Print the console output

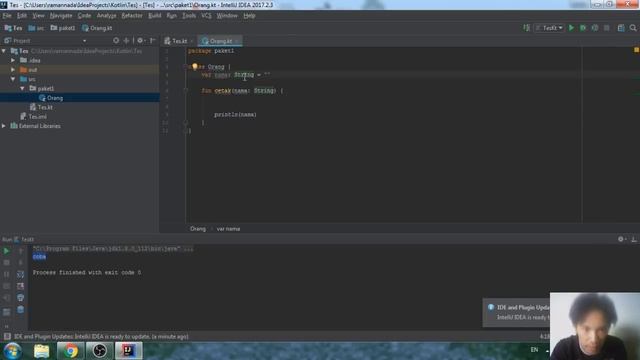point(20,298)
